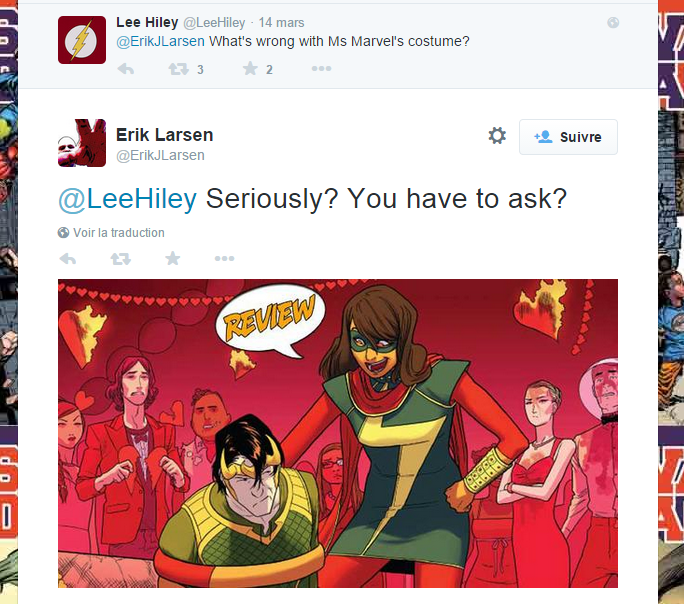Retweet Erik Larsen's tweet
This screenshot has height=604, width=684.
click(120, 259)
